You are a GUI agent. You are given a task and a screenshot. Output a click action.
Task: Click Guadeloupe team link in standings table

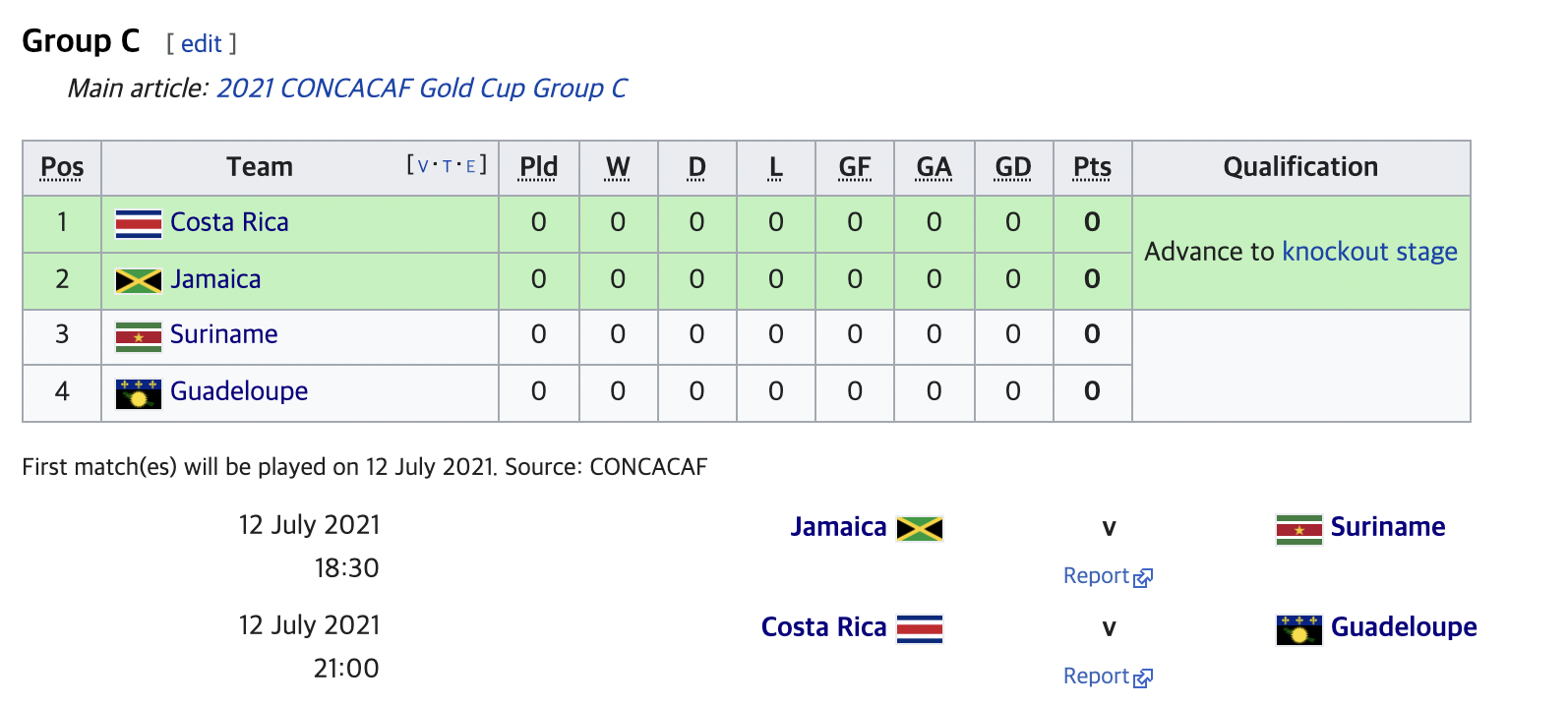(239, 391)
